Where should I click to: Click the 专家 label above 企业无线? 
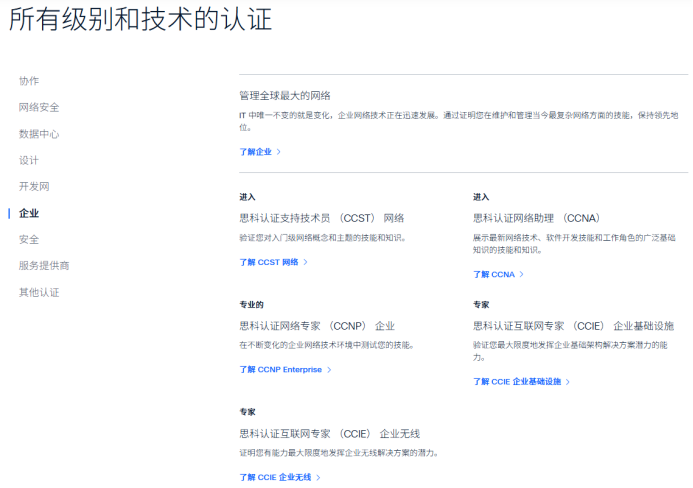coord(247,412)
